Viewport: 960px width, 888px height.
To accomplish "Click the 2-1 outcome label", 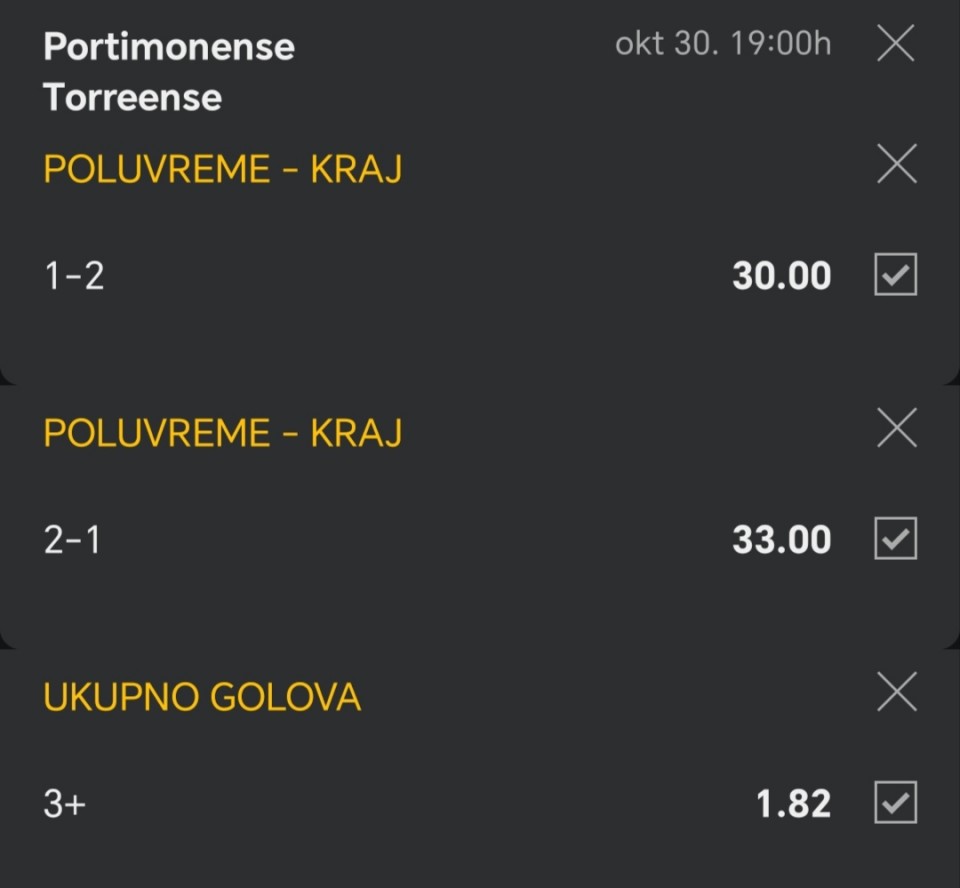I will pos(72,540).
